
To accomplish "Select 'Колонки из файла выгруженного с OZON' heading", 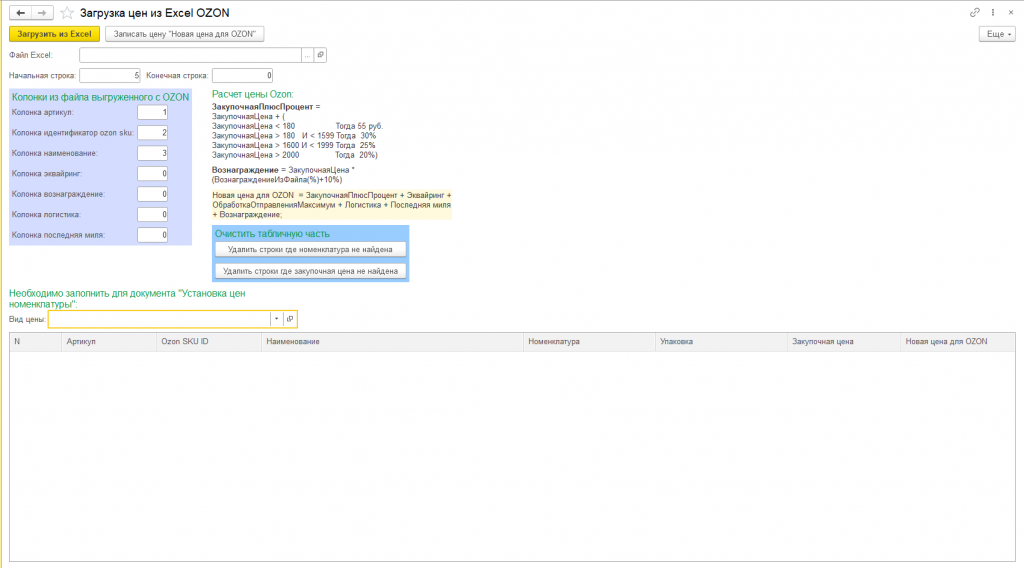I will coord(101,97).
